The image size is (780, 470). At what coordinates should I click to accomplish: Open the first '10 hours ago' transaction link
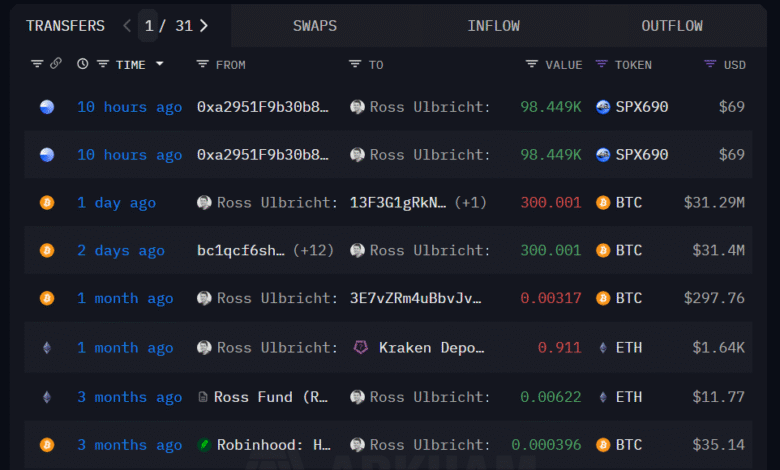(130, 107)
